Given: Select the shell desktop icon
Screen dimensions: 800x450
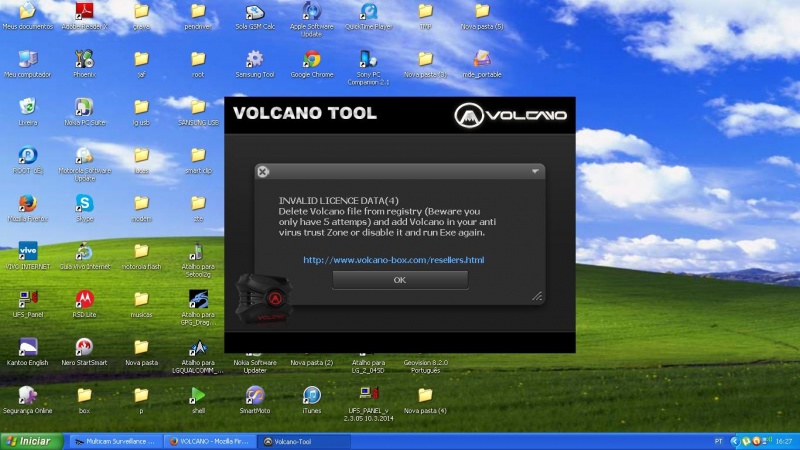Looking at the screenshot, I should [x=198, y=400].
